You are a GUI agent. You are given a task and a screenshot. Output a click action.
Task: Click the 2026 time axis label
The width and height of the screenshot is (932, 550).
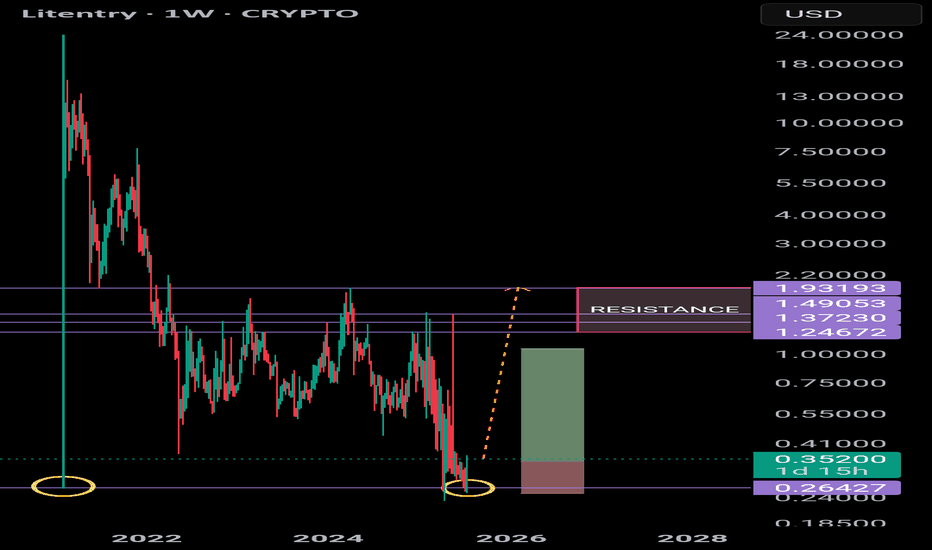511,539
